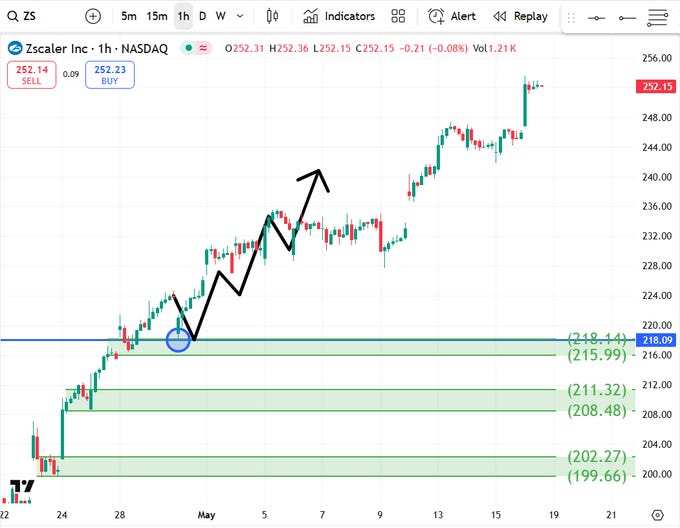
Task: Select the (202.27) zone label
Action: click(597, 456)
